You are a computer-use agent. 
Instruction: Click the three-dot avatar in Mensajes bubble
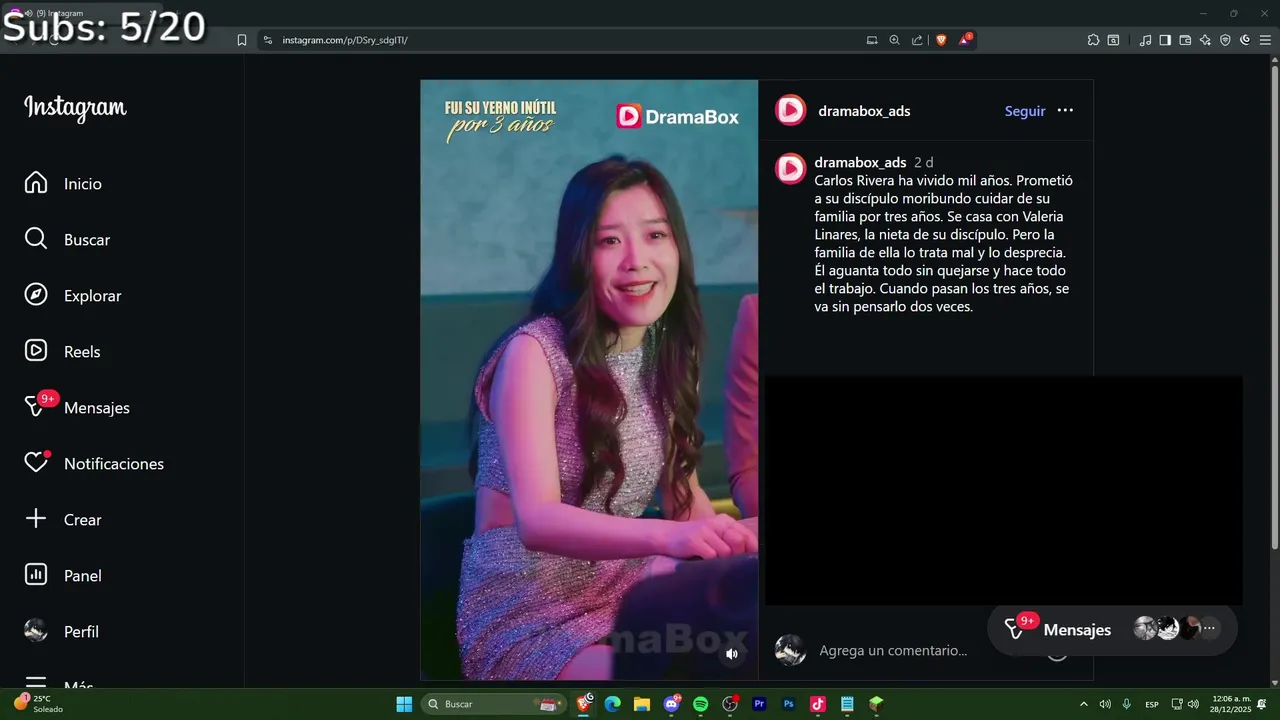(1209, 628)
